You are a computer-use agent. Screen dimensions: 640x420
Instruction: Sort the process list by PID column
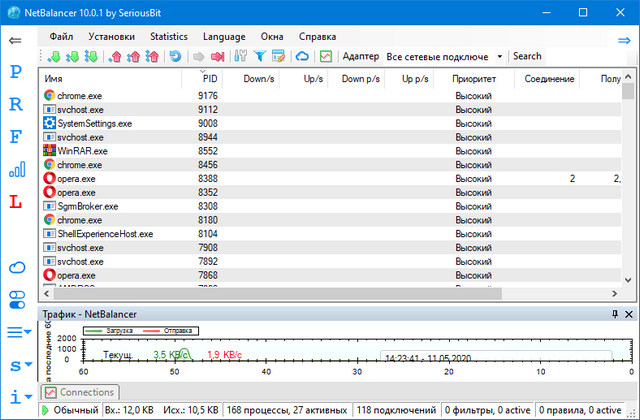point(208,78)
